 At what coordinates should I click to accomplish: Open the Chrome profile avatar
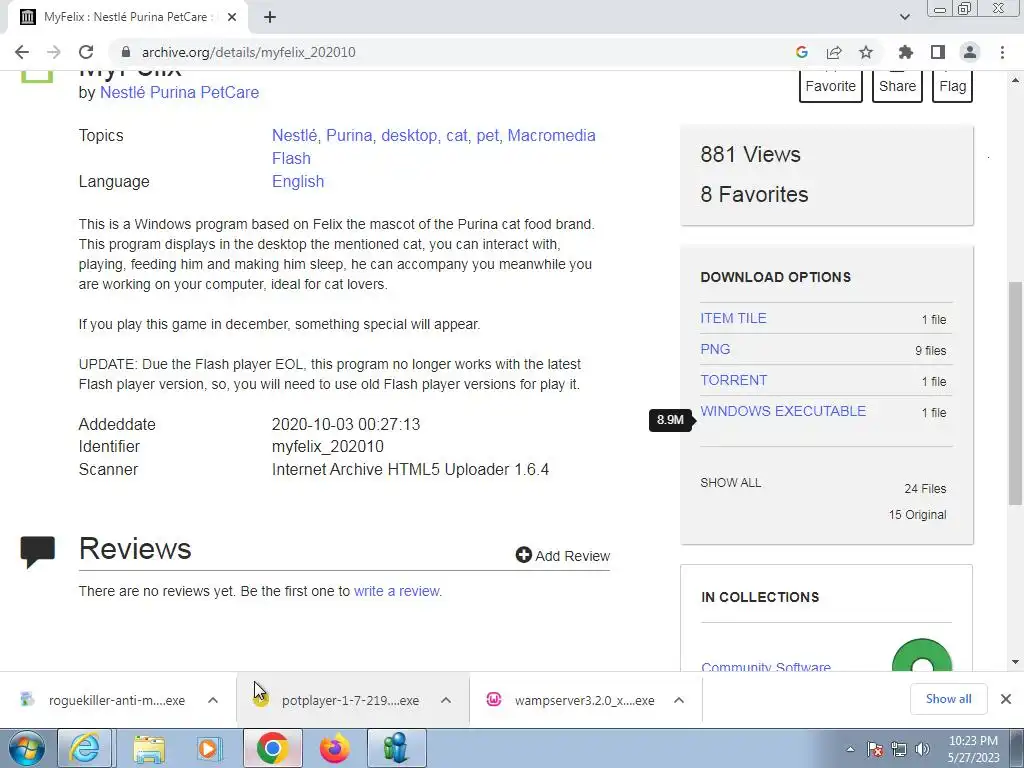pyautogui.click(x=970, y=52)
